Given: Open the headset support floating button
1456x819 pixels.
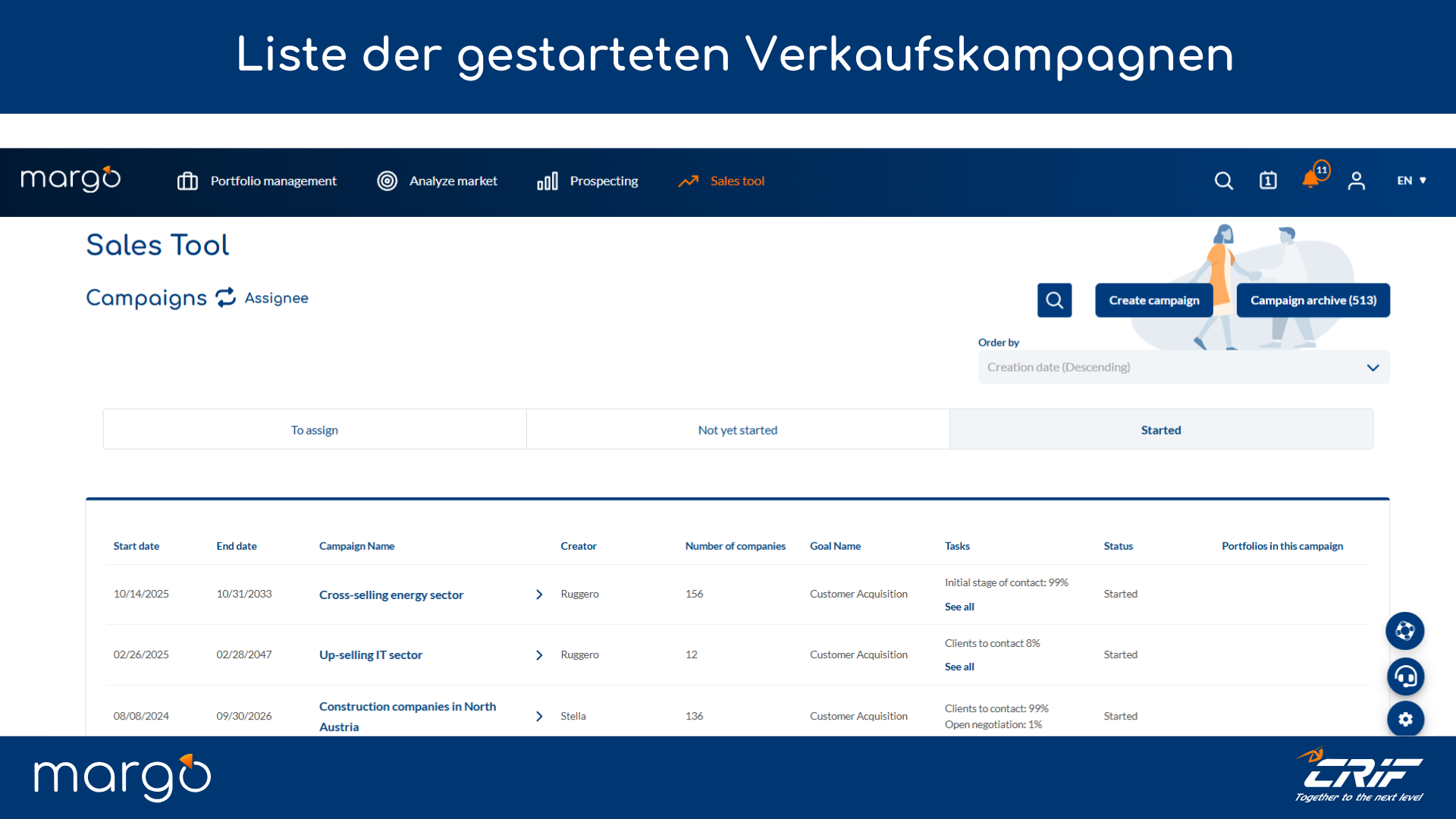Looking at the screenshot, I should (x=1405, y=676).
